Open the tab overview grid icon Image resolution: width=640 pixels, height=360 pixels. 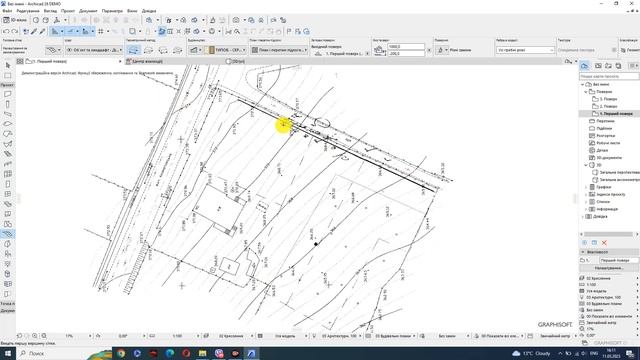20,61
